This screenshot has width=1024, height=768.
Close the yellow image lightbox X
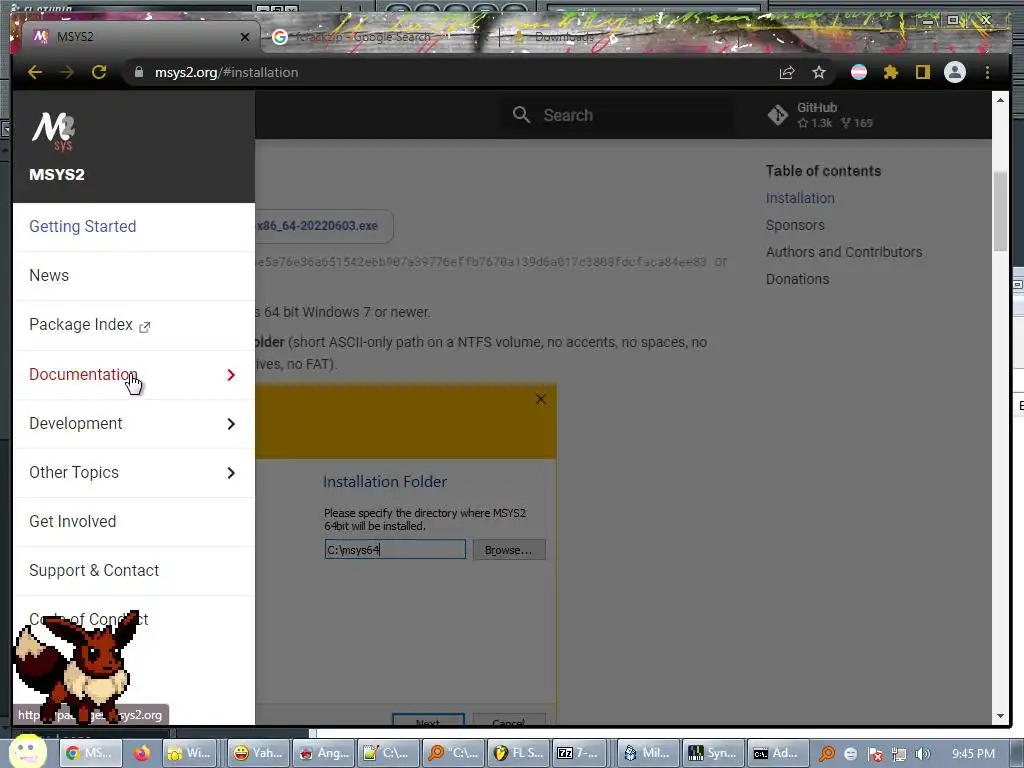point(541,399)
